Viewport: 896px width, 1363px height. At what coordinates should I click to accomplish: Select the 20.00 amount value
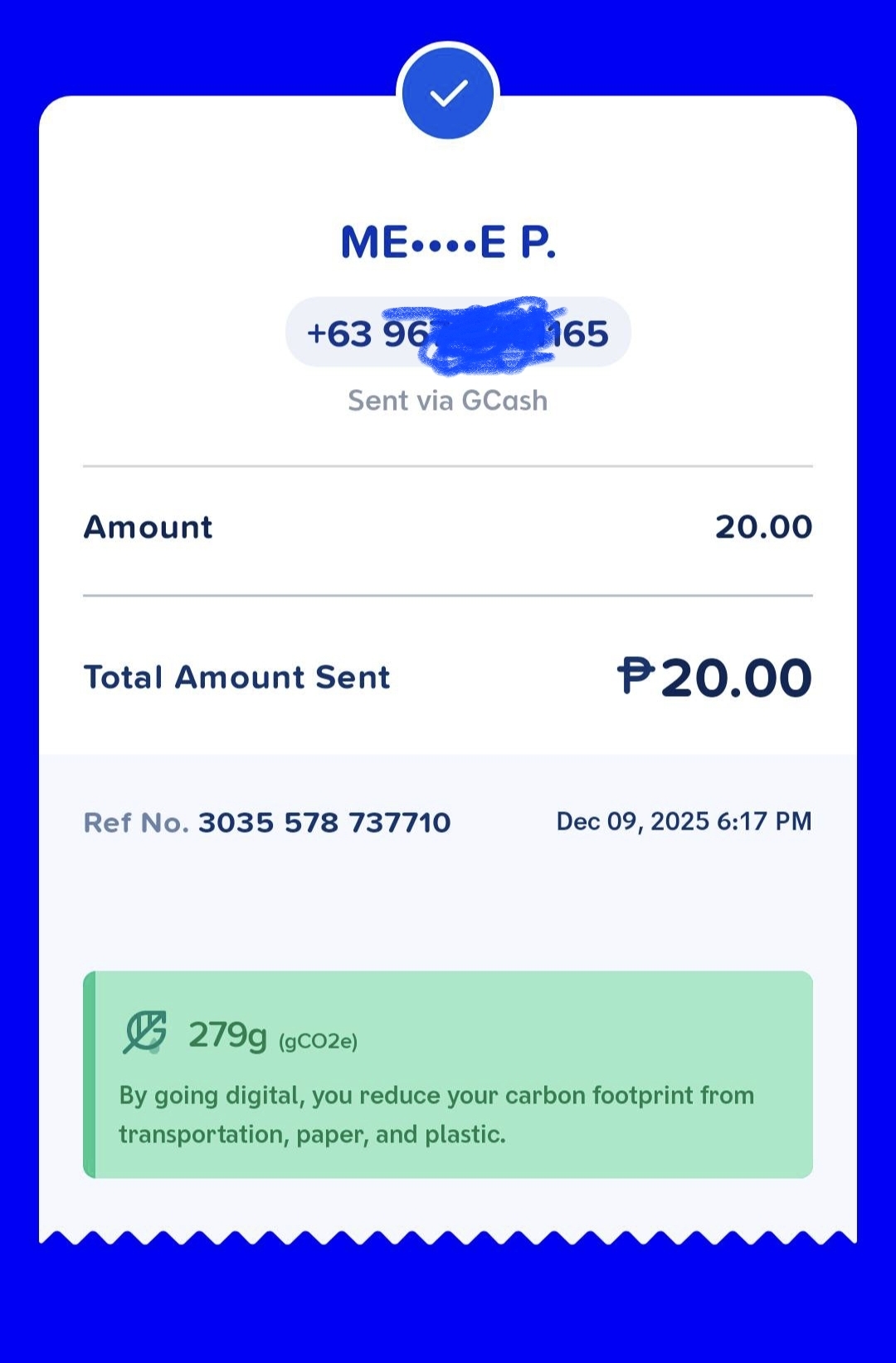coord(763,528)
